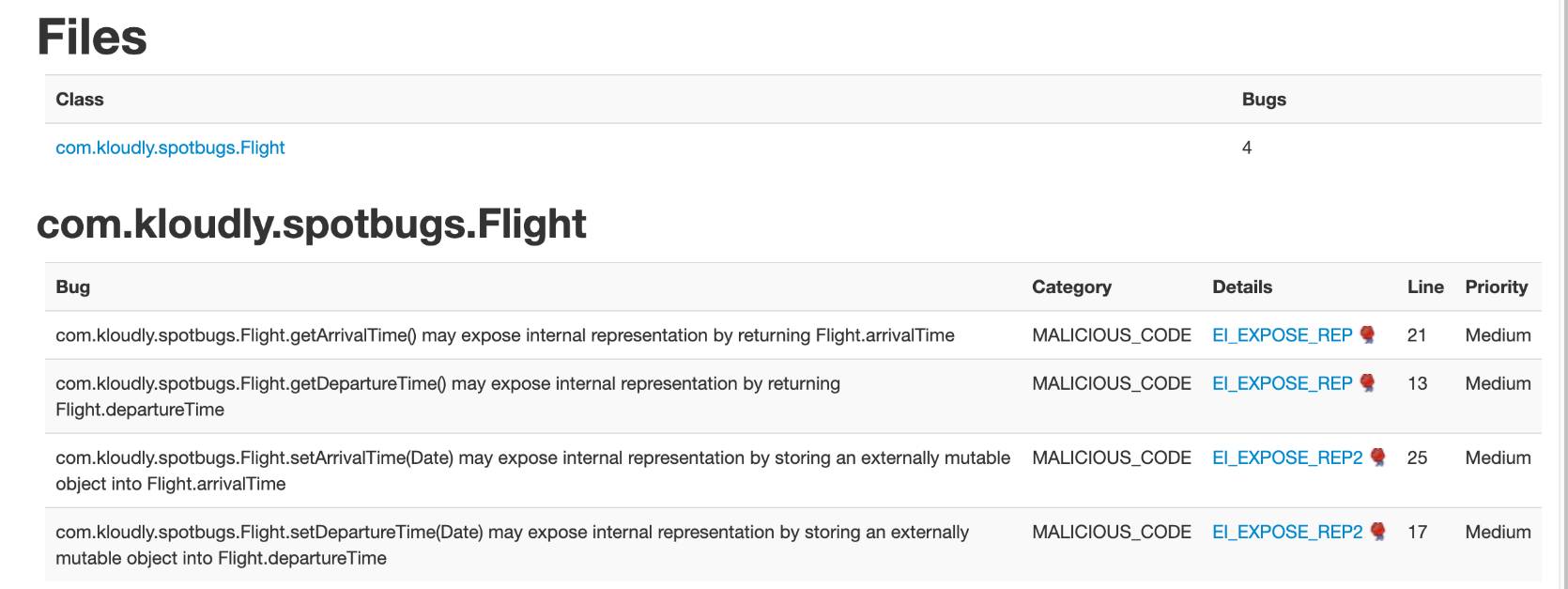Select the setDepartureTime bug description row
This screenshot has width=1568, height=589.
(x=793, y=545)
